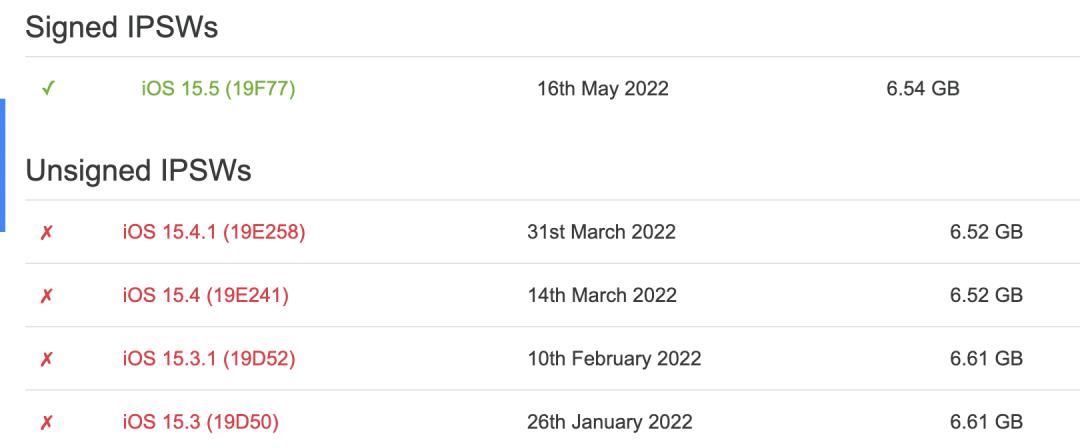Click the 16th May 2022 release date
The height and width of the screenshot is (448, 1080).
pyautogui.click(x=603, y=89)
